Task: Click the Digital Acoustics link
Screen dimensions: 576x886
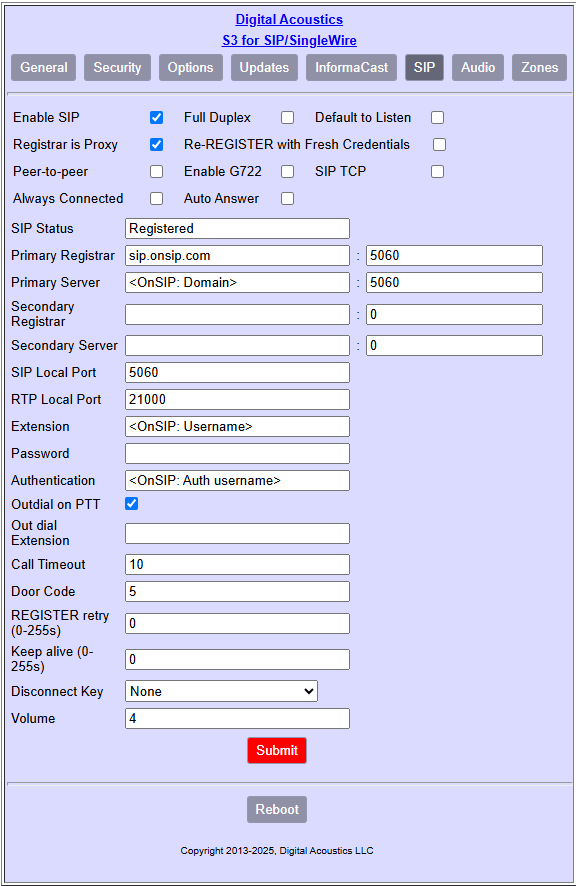Action: click(289, 19)
